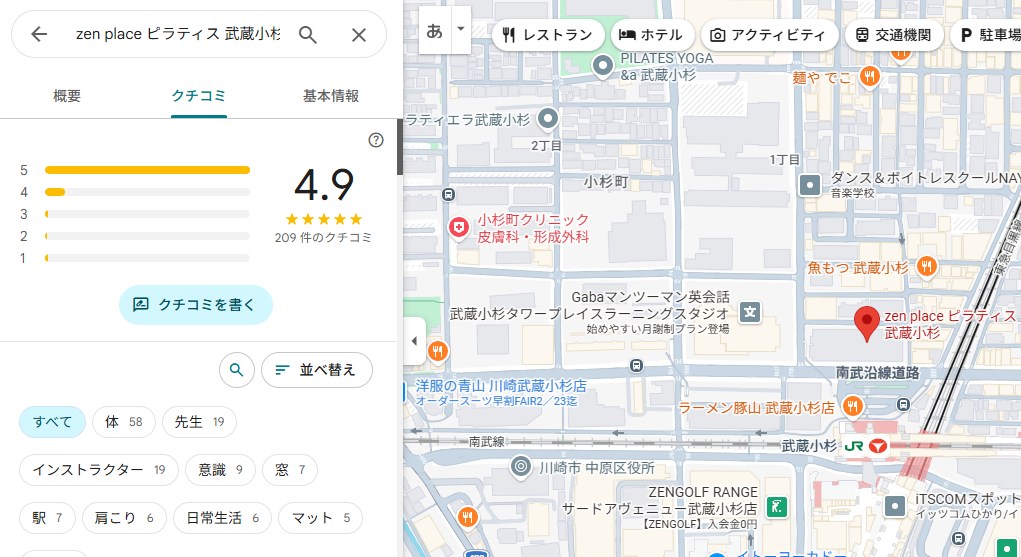Switch to the 基本情報 tab
Screen dimensions: 1021x557
(330, 96)
